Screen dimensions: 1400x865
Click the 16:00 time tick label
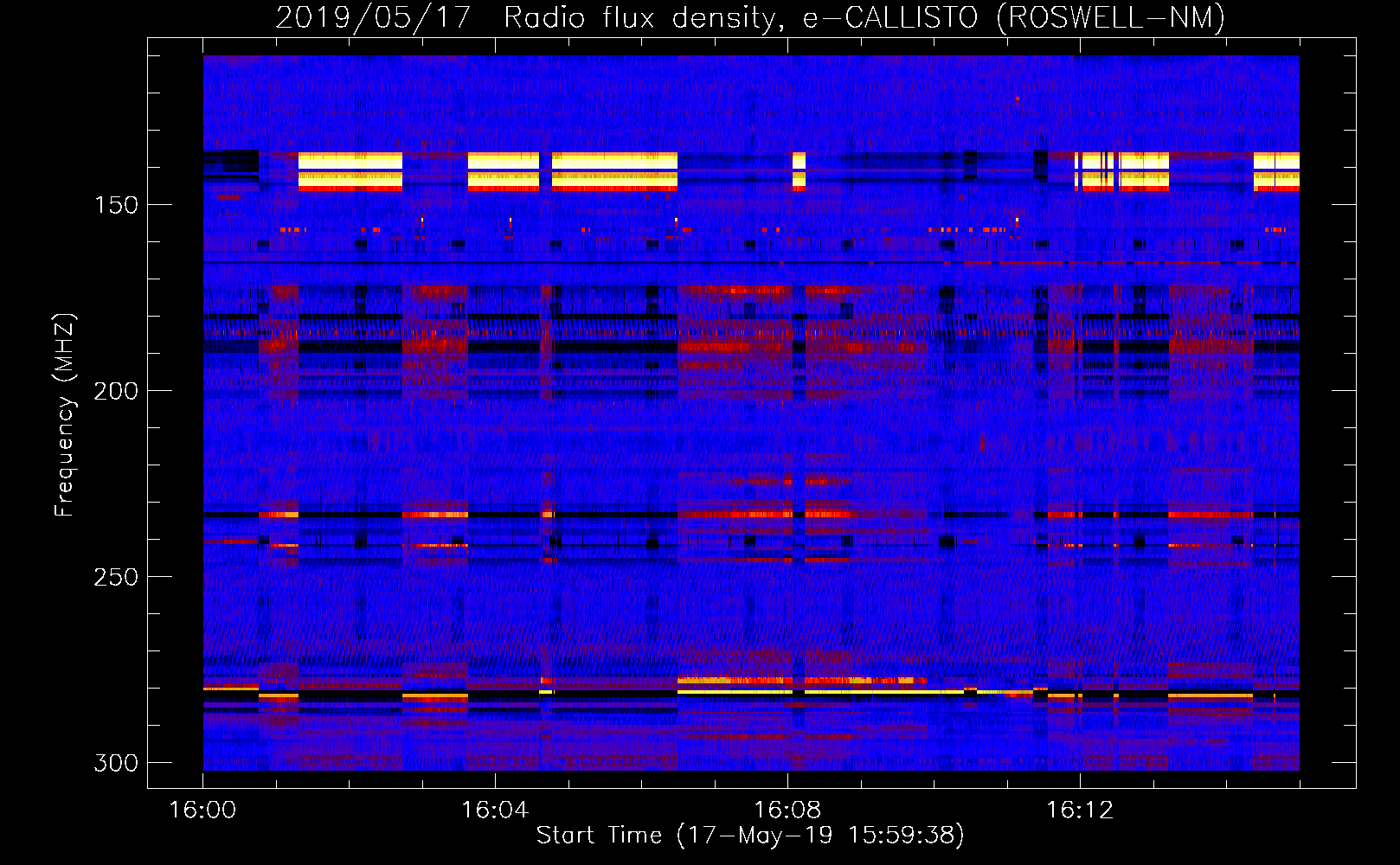202,810
